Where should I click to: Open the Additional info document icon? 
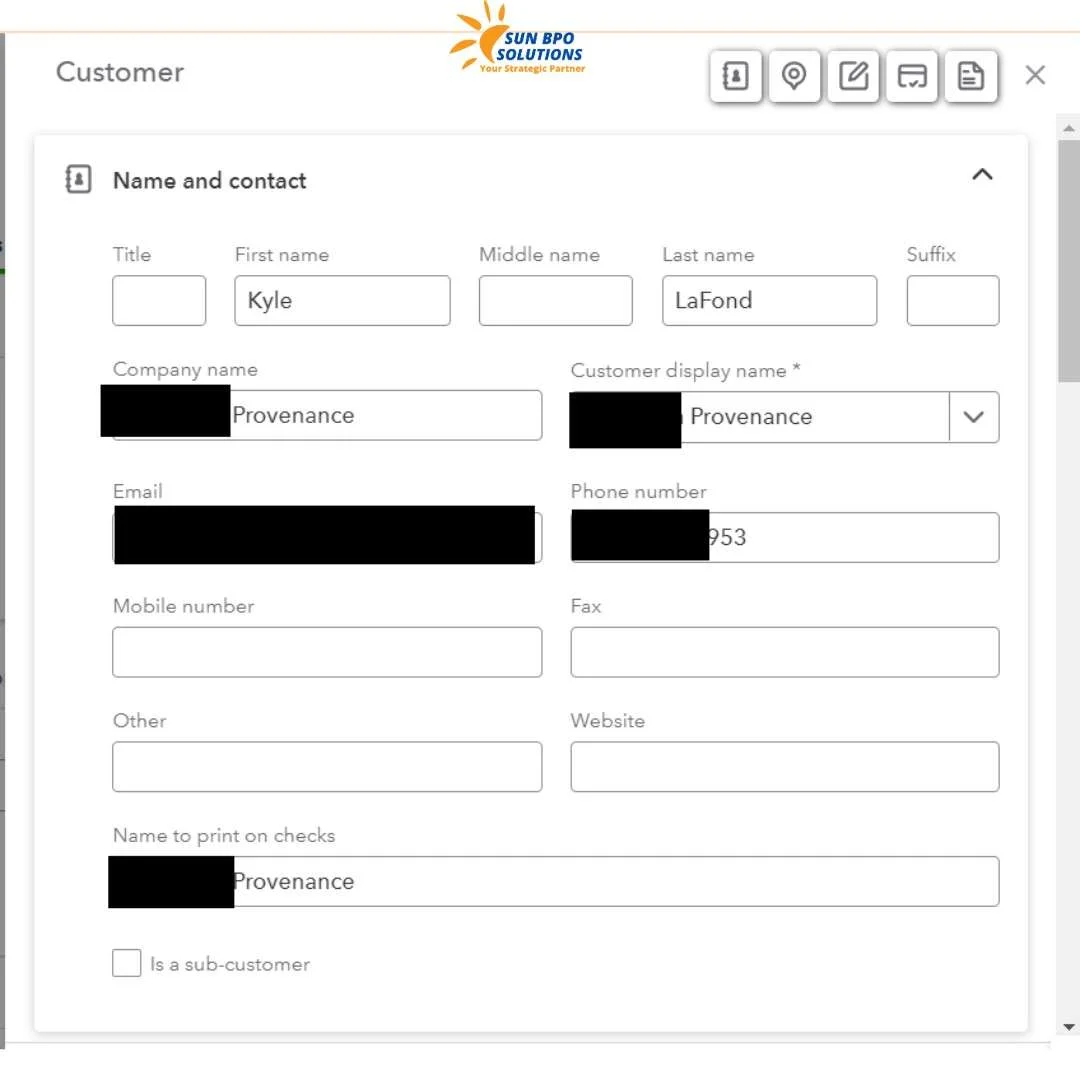click(970, 76)
